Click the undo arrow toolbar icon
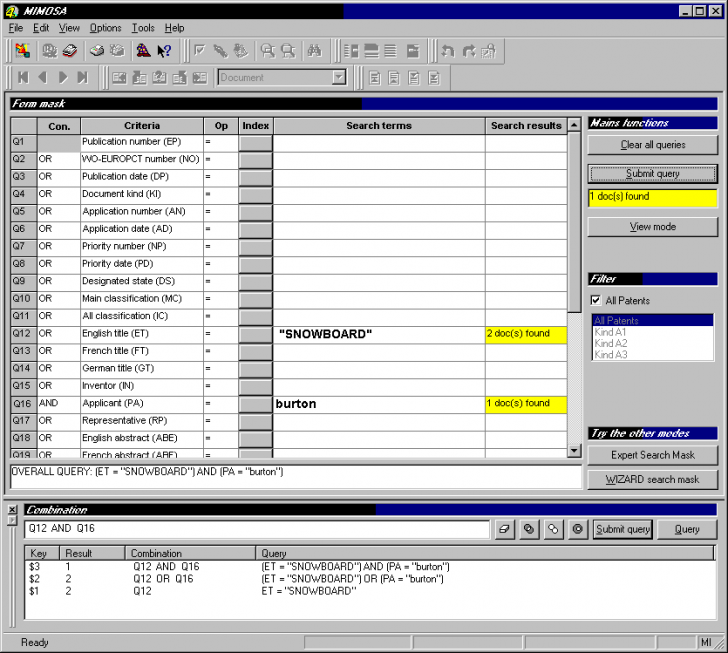Screen dimensions: 728x653 pyautogui.click(x=448, y=51)
